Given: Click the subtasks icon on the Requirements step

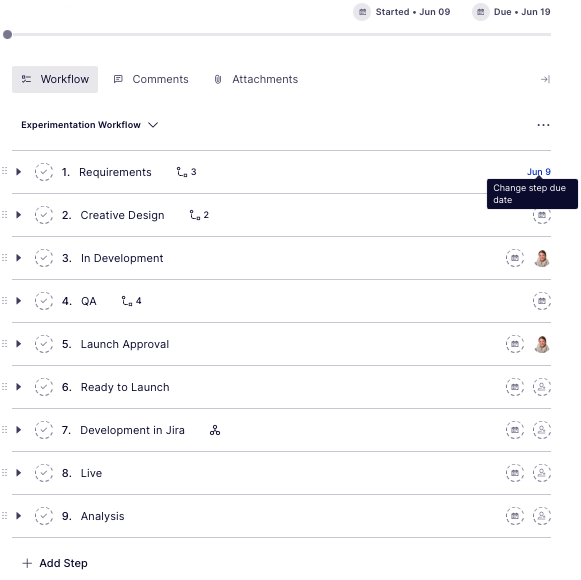Looking at the screenshot, I should click(x=182, y=172).
